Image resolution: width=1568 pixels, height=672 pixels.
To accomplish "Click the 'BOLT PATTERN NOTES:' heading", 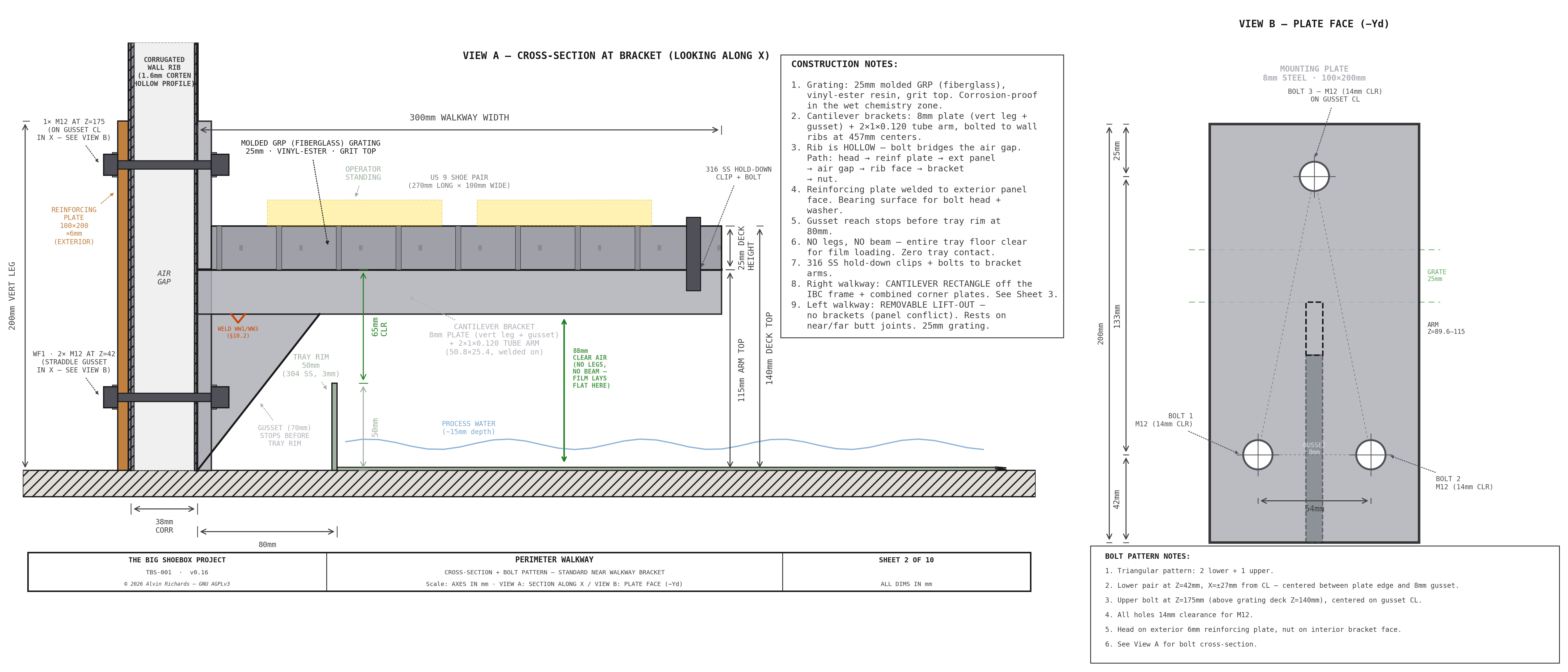I will [x=1147, y=556].
